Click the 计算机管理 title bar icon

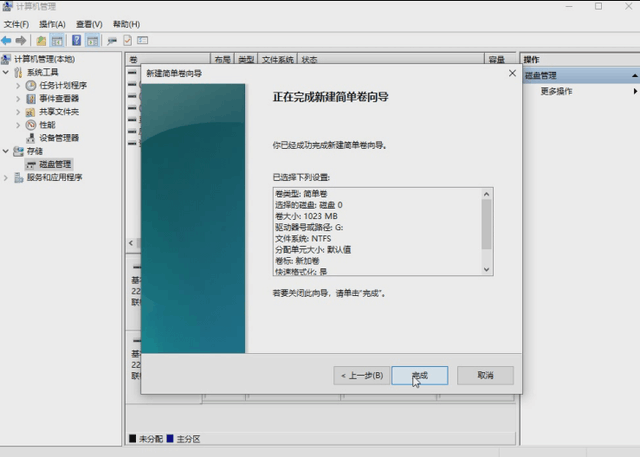pos(7,6)
